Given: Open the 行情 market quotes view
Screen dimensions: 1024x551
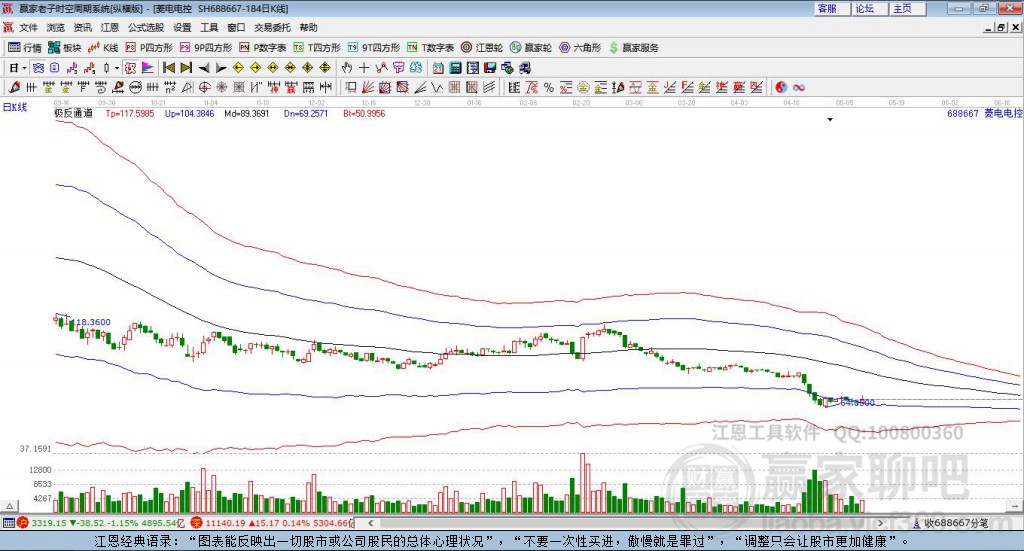Looking at the screenshot, I should tap(24, 48).
